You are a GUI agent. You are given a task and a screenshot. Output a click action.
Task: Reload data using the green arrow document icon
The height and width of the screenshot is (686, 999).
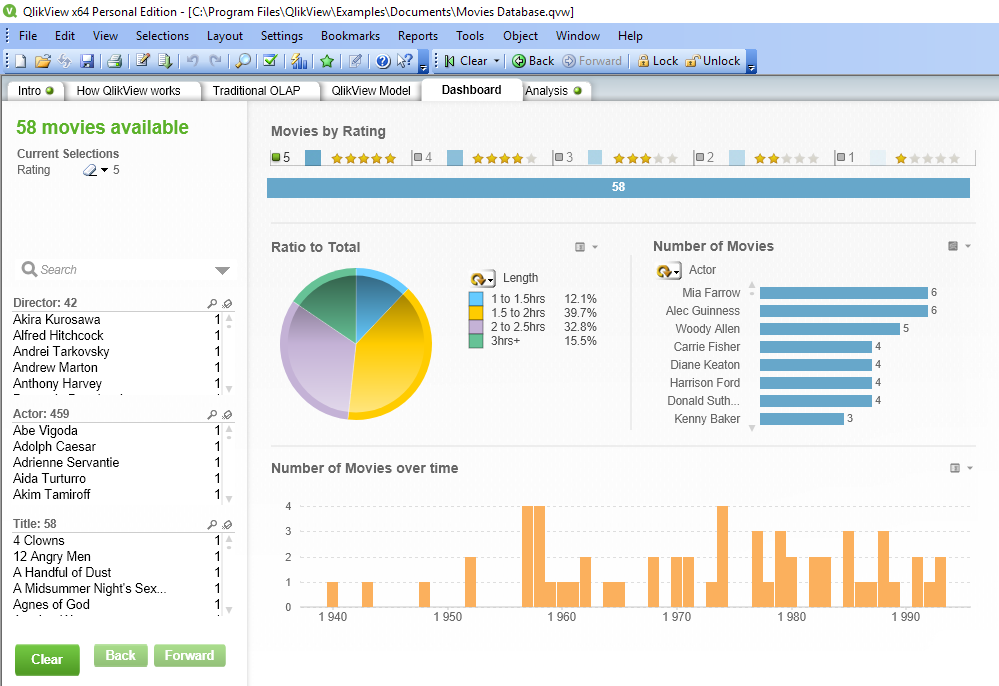tap(165, 61)
